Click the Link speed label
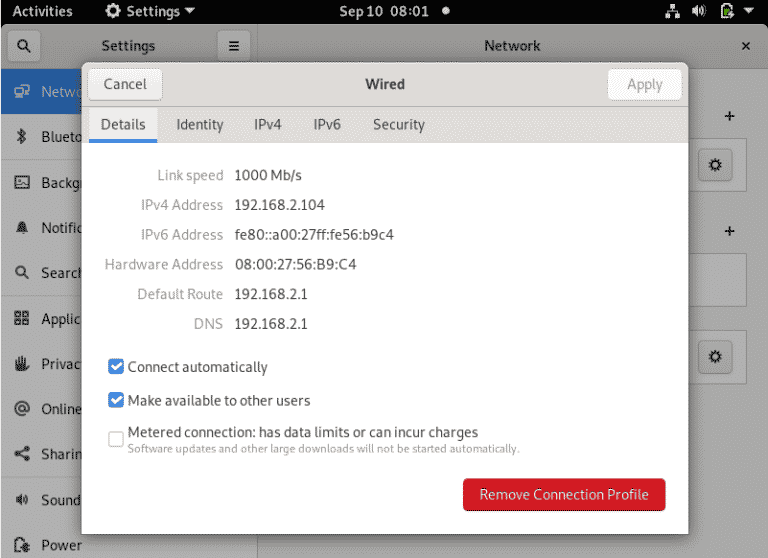 coord(190,175)
